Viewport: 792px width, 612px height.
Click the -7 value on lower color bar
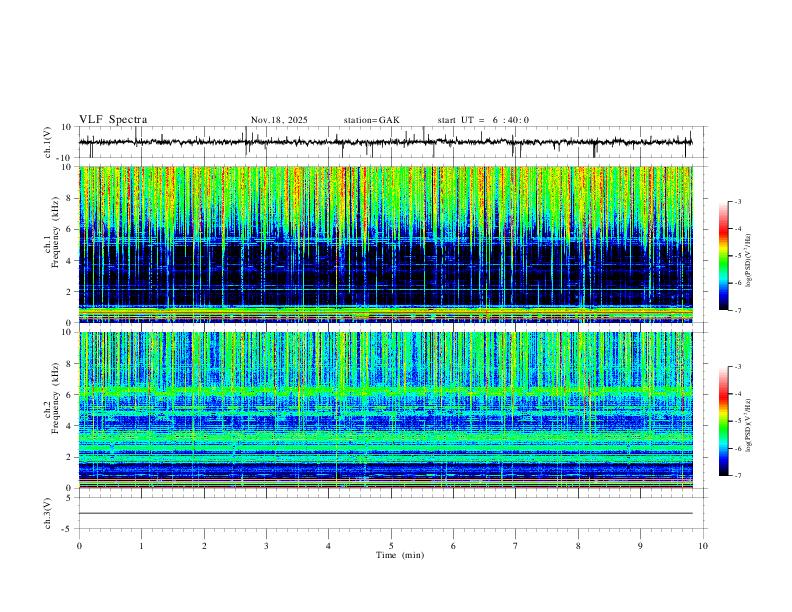737,476
